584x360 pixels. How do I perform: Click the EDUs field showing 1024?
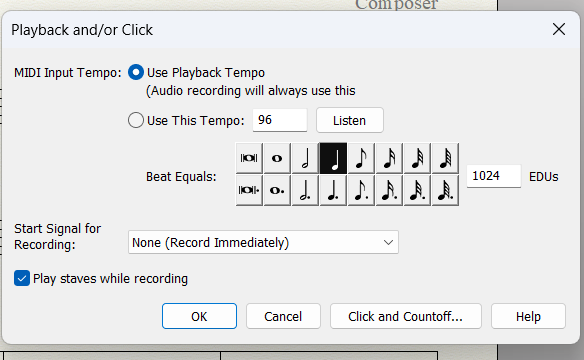493,176
